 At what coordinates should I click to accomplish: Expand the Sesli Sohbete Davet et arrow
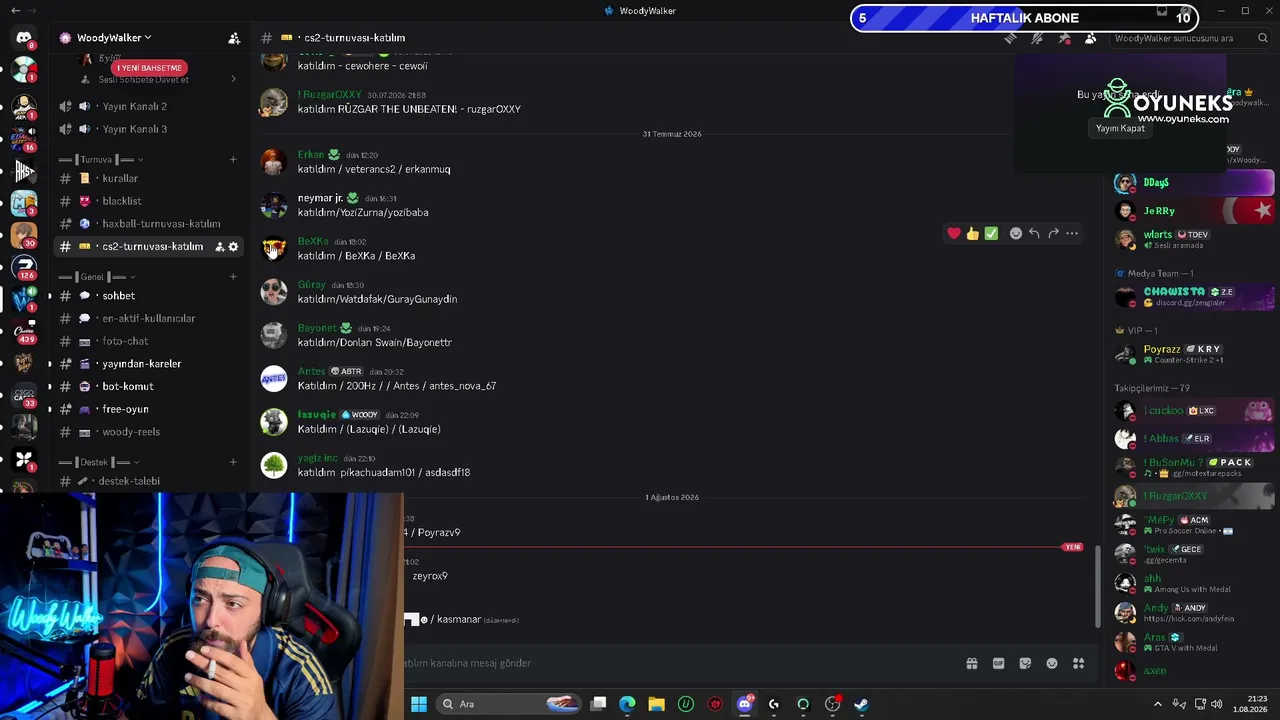234,79
